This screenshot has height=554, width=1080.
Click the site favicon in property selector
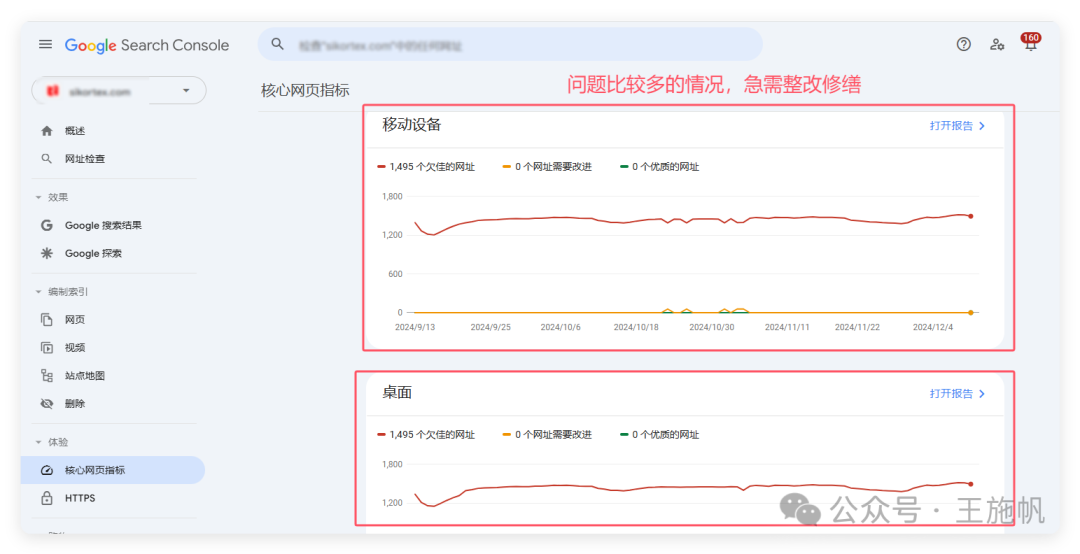52,91
